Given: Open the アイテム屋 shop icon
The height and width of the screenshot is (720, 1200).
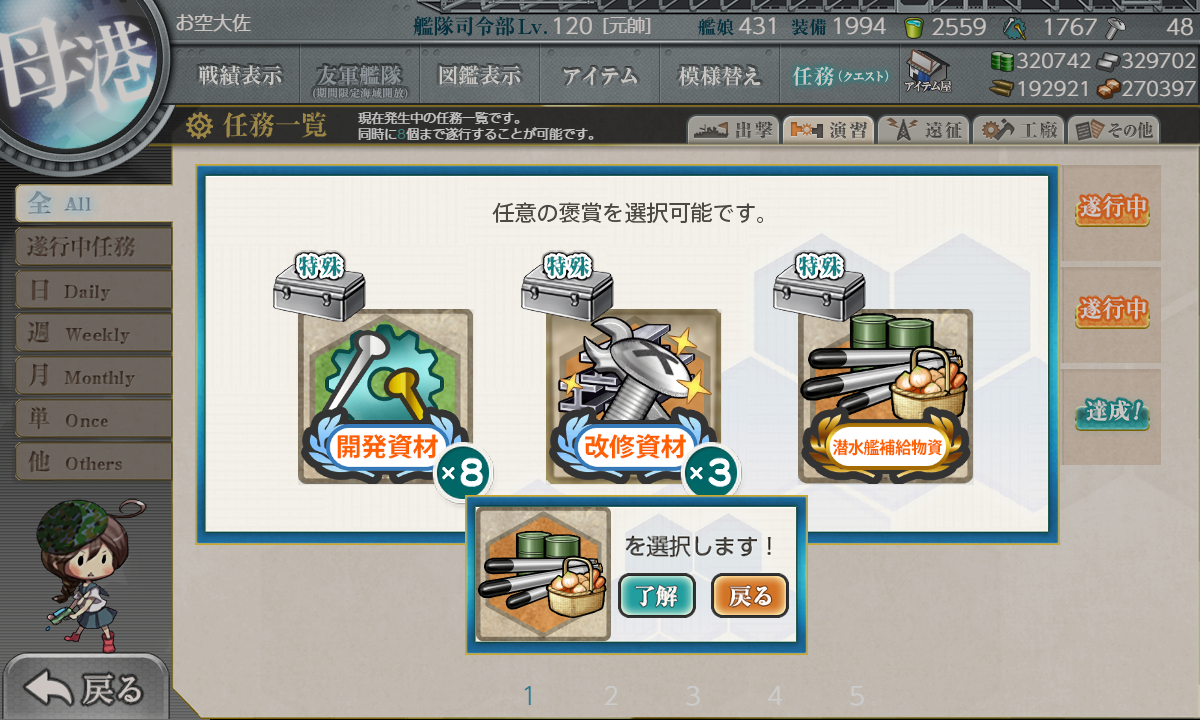Looking at the screenshot, I should pos(927,72).
